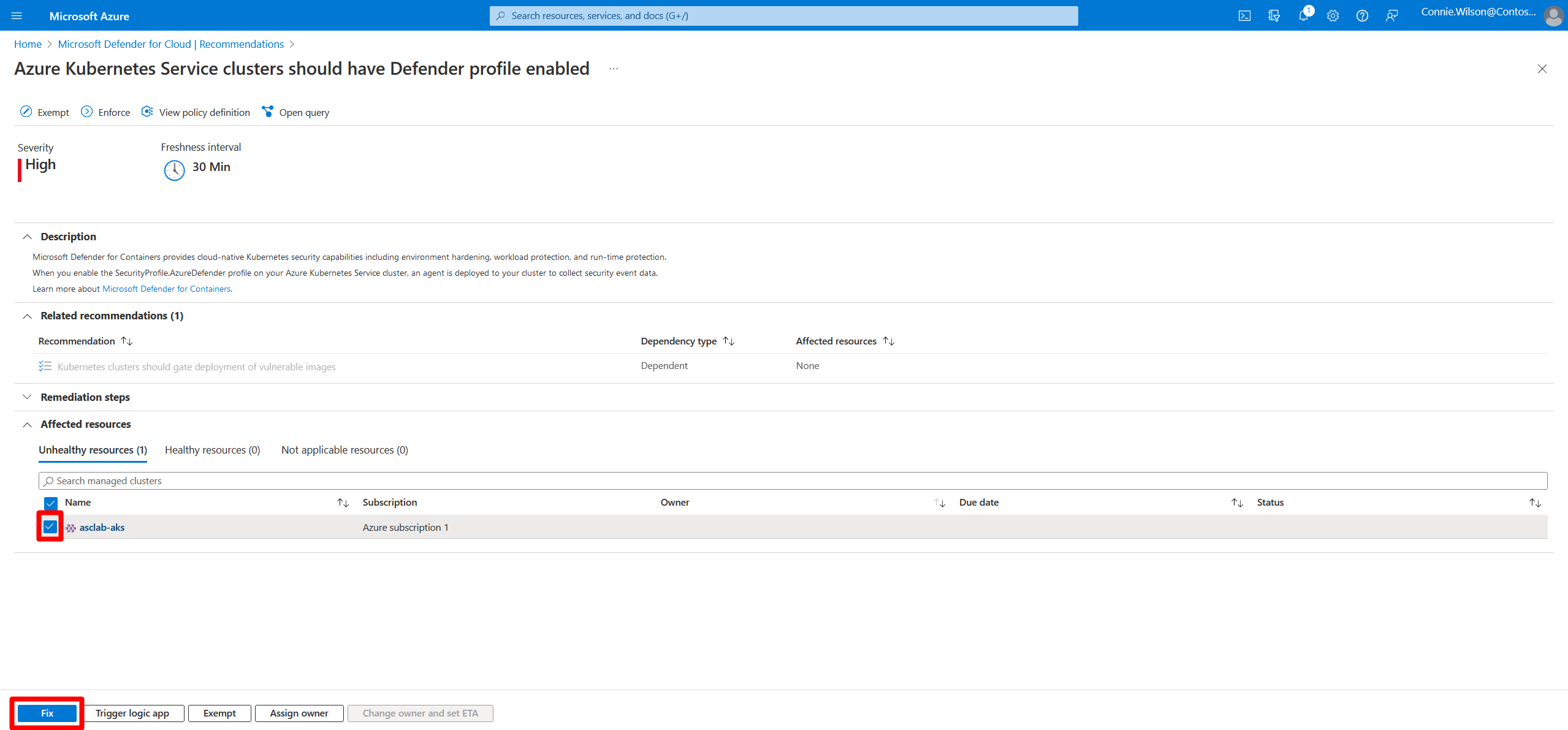Switch to Not applicable resources (0) tab
Viewport: 1568px width, 730px height.
tap(344, 450)
